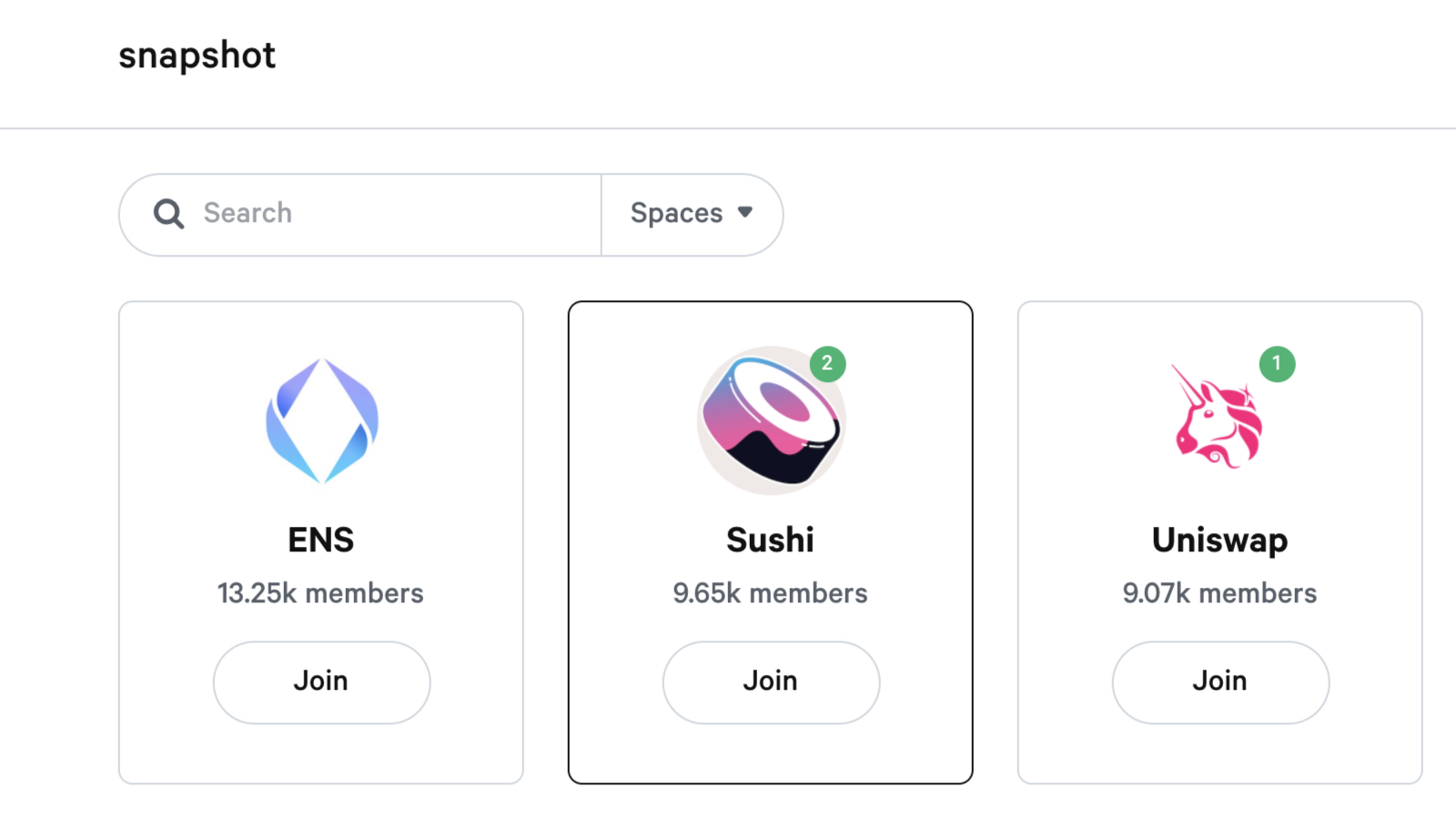Open the Sushi space title
The width and height of the screenshot is (1456, 819).
tap(770, 540)
